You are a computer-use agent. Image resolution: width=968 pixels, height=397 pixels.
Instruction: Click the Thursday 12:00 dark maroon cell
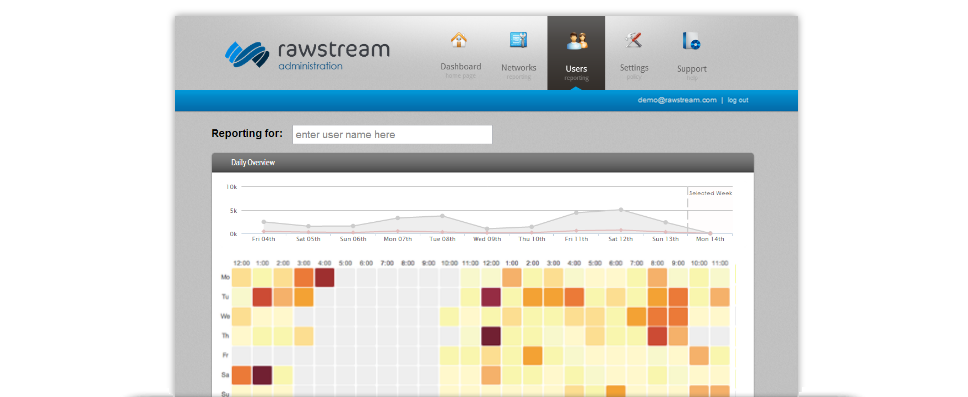[491, 336]
